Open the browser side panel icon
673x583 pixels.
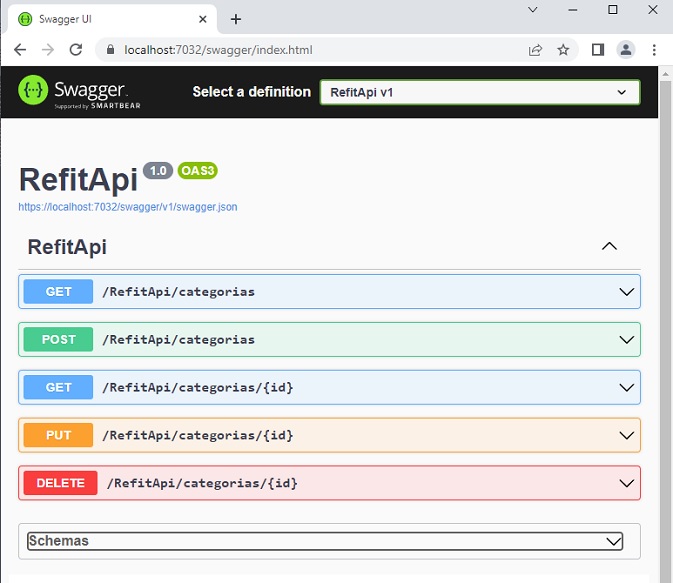coord(598,50)
